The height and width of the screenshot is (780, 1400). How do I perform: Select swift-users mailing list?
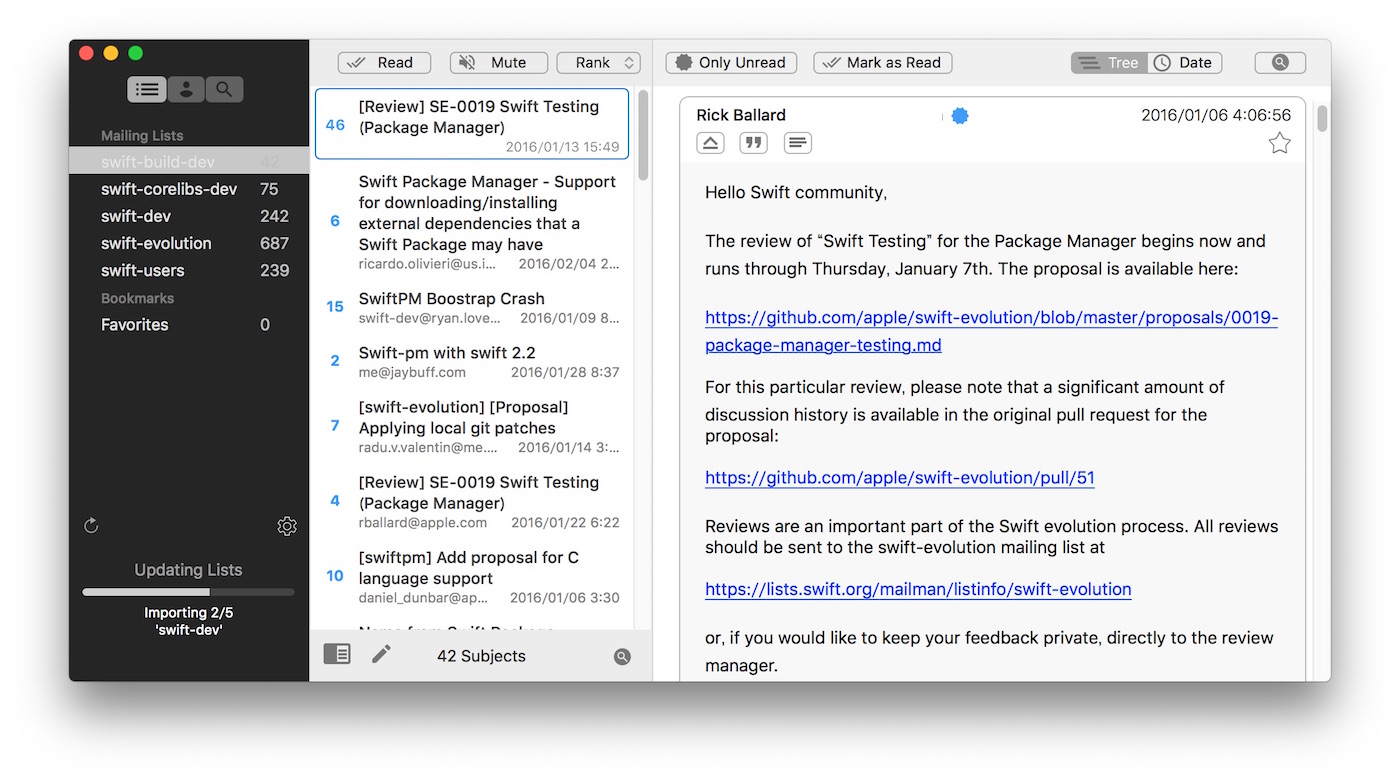pos(189,270)
